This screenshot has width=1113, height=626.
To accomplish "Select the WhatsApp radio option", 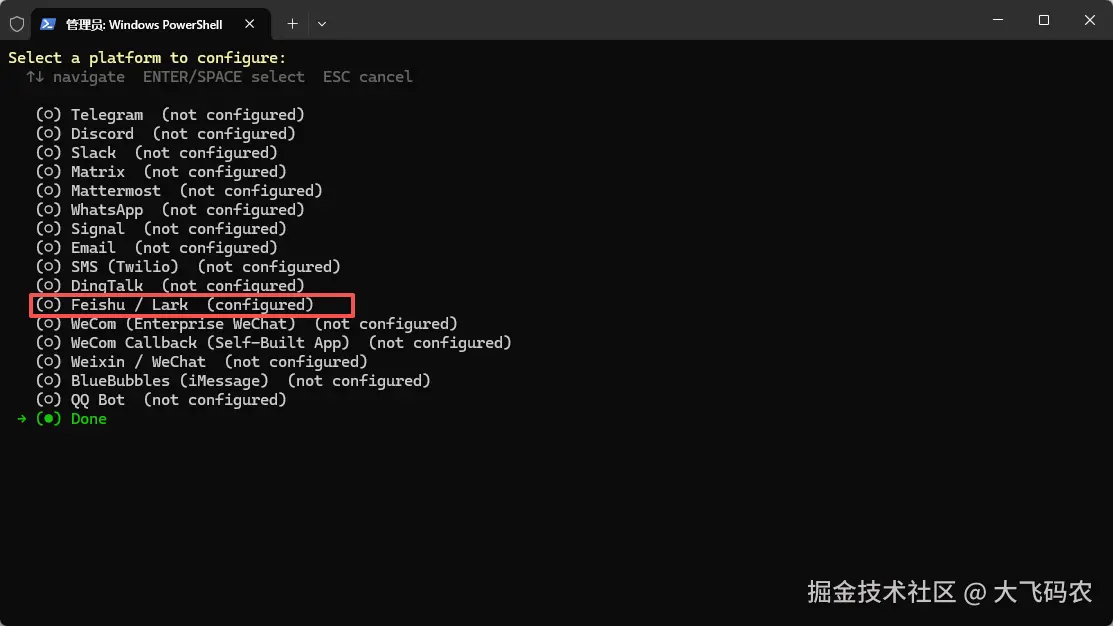I will [48, 210].
